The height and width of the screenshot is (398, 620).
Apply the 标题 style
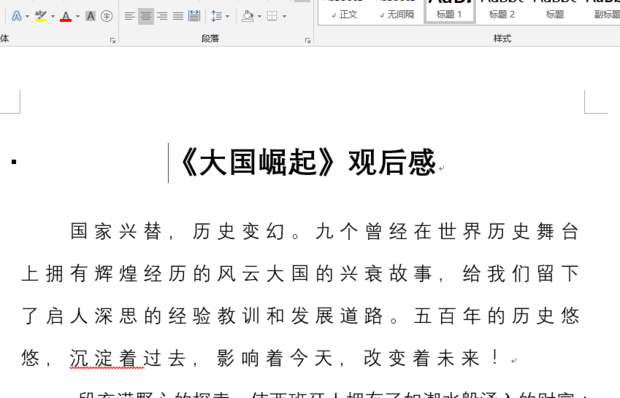pos(554,12)
